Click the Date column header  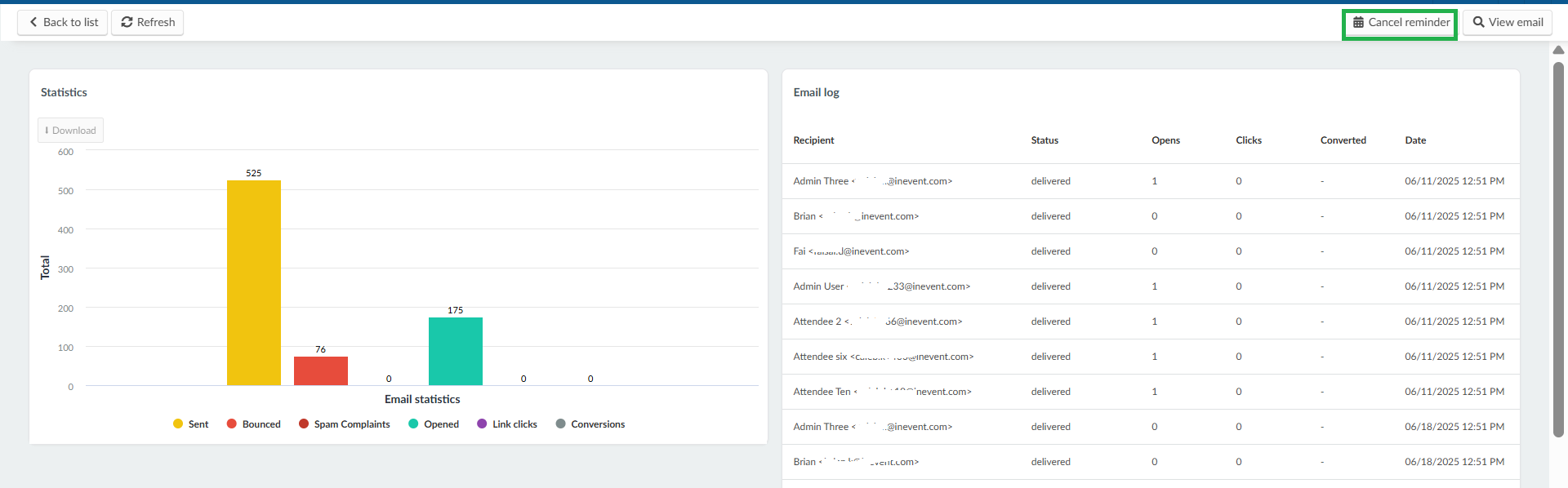(1415, 140)
